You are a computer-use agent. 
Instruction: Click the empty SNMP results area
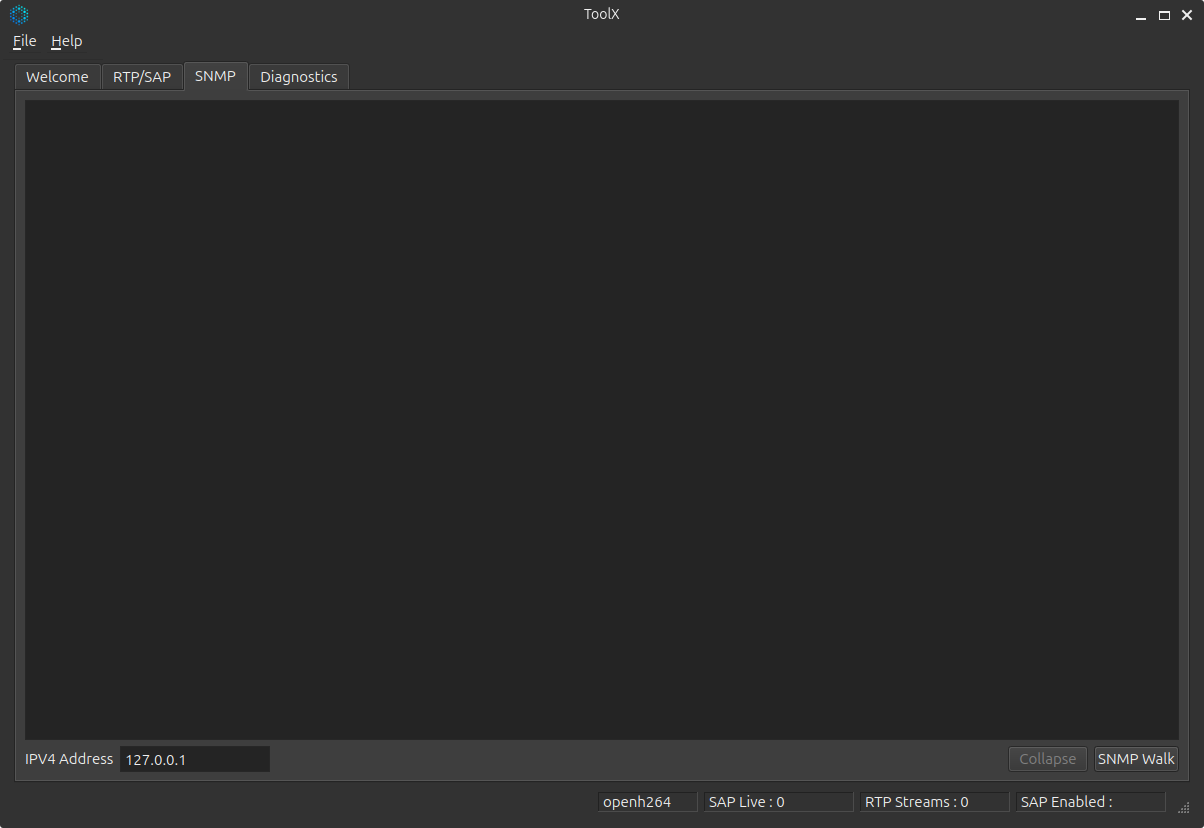click(x=600, y=420)
